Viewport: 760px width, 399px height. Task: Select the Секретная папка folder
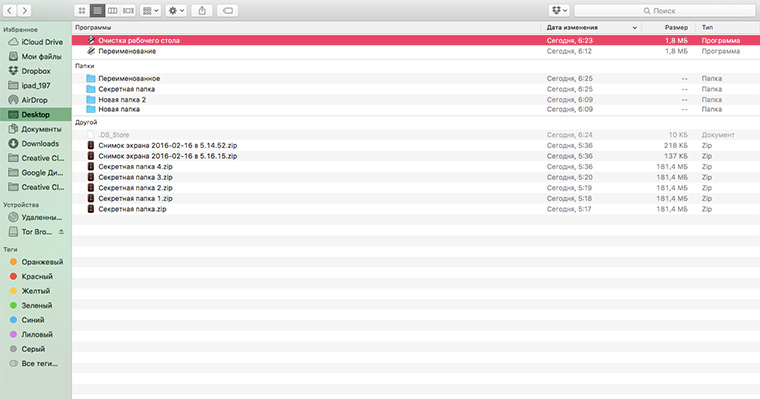pos(415,89)
